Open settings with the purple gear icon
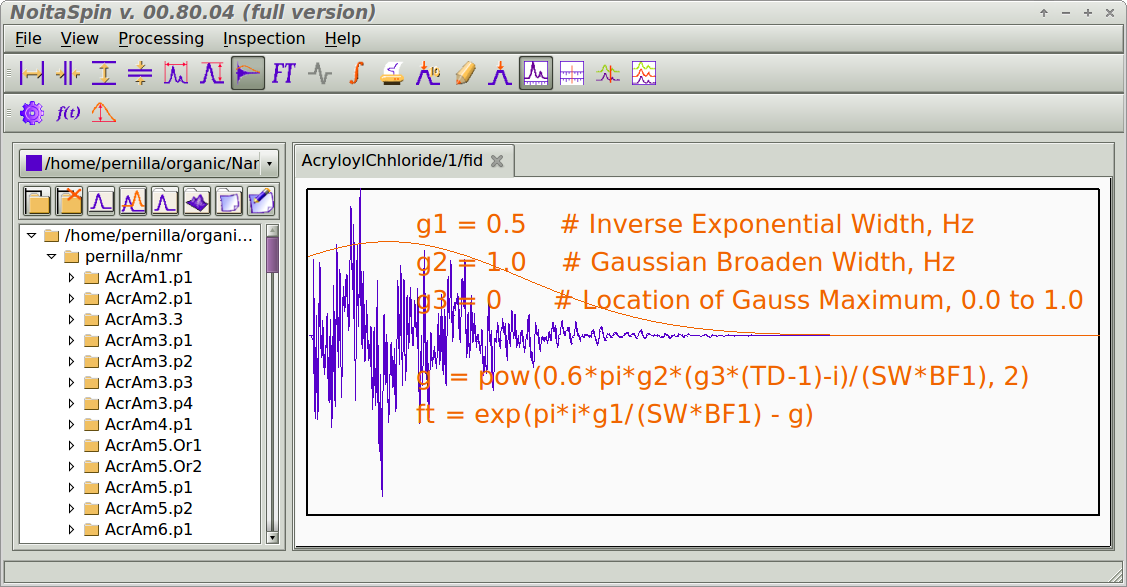 pos(32,113)
